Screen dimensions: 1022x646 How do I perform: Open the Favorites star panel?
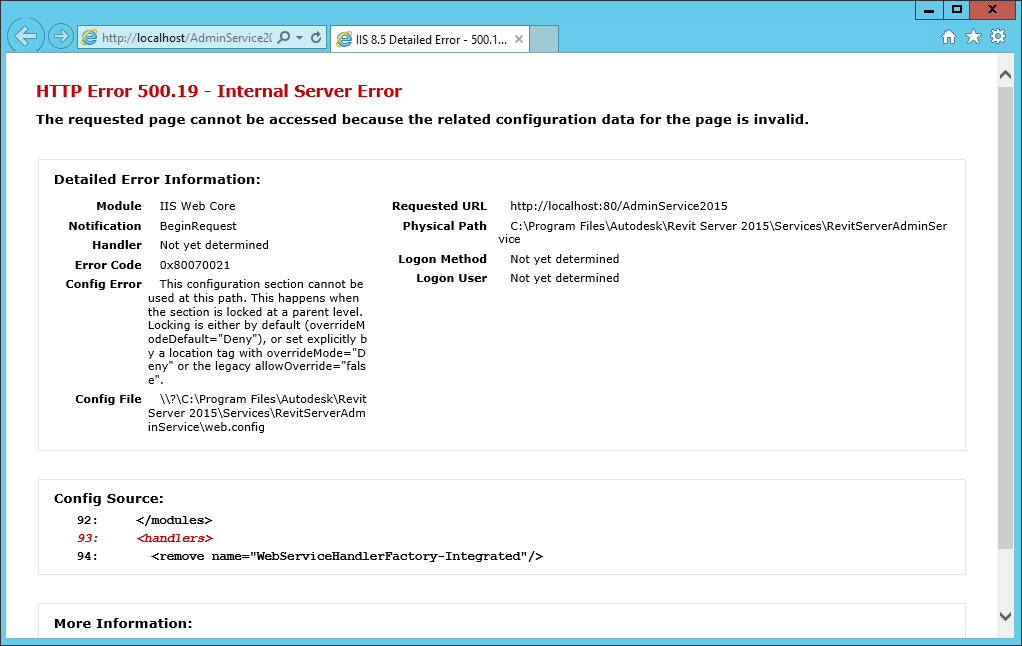coord(971,36)
